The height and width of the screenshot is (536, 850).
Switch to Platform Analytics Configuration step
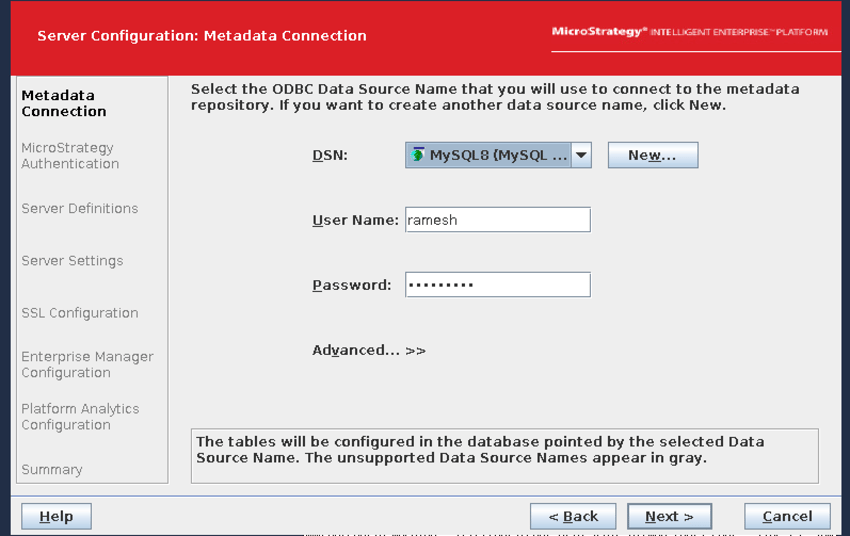(80, 417)
